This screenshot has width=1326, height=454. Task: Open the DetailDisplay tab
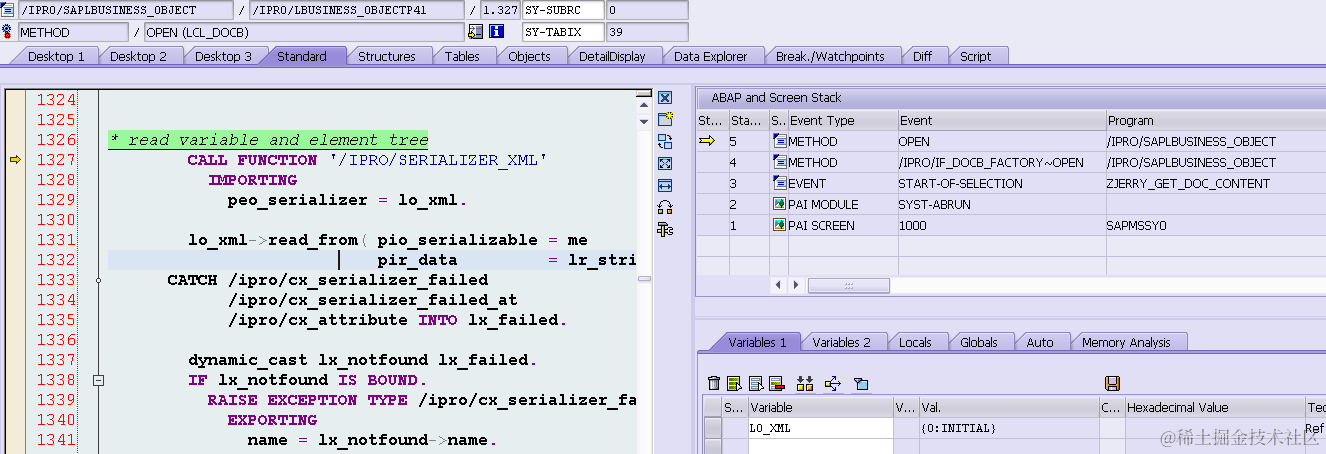[x=612, y=56]
